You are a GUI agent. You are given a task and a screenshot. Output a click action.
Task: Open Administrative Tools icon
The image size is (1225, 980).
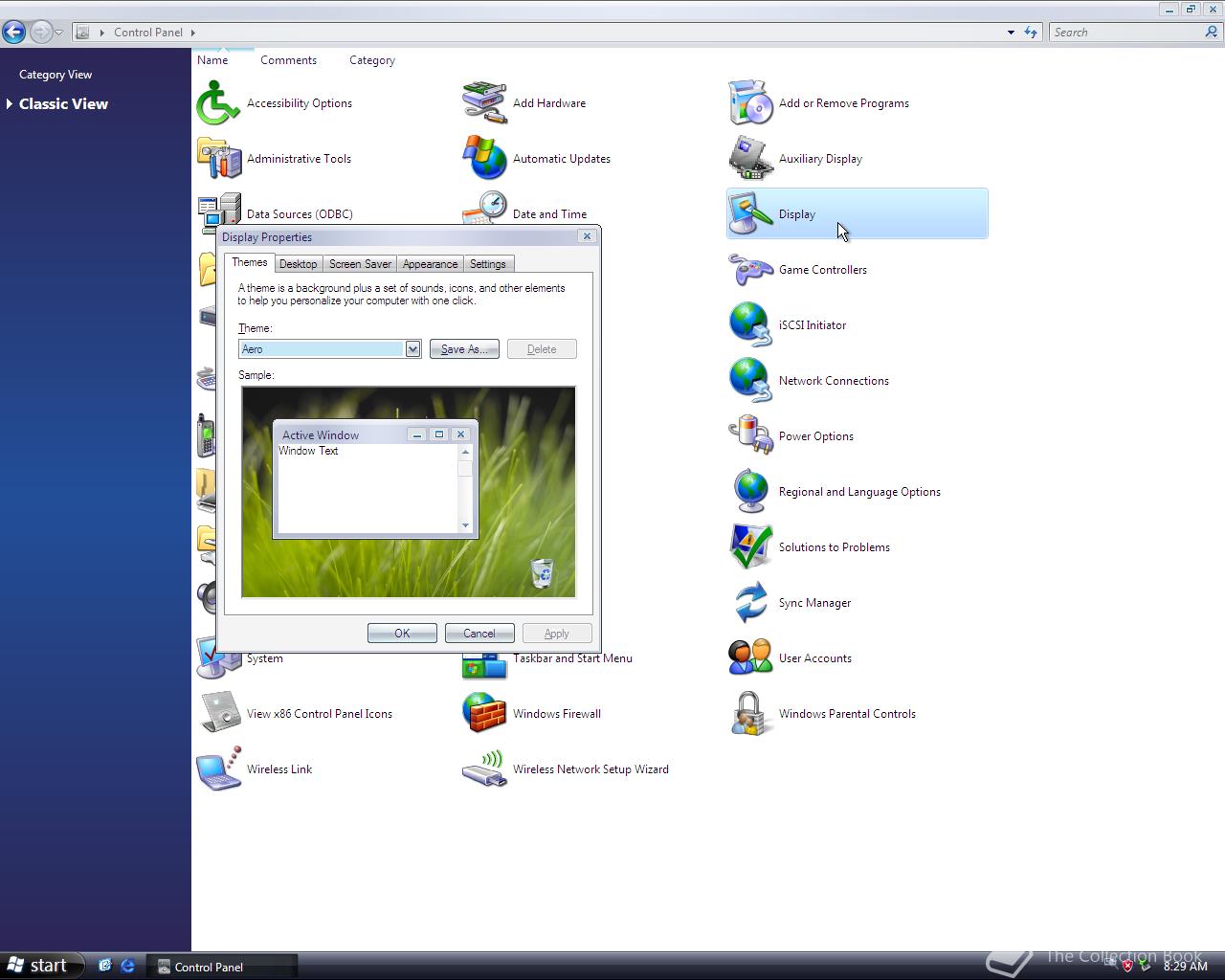218,159
